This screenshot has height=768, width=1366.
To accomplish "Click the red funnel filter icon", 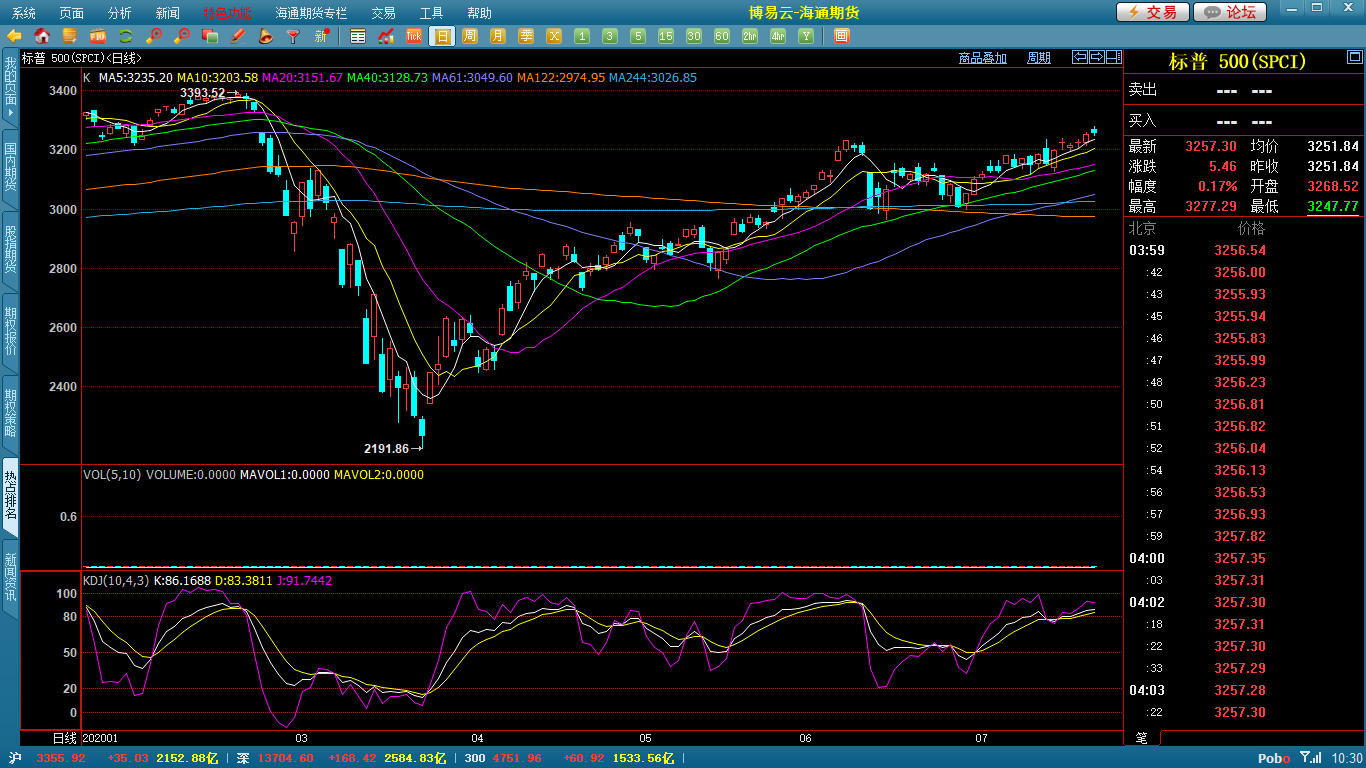I will pyautogui.click(x=293, y=36).
